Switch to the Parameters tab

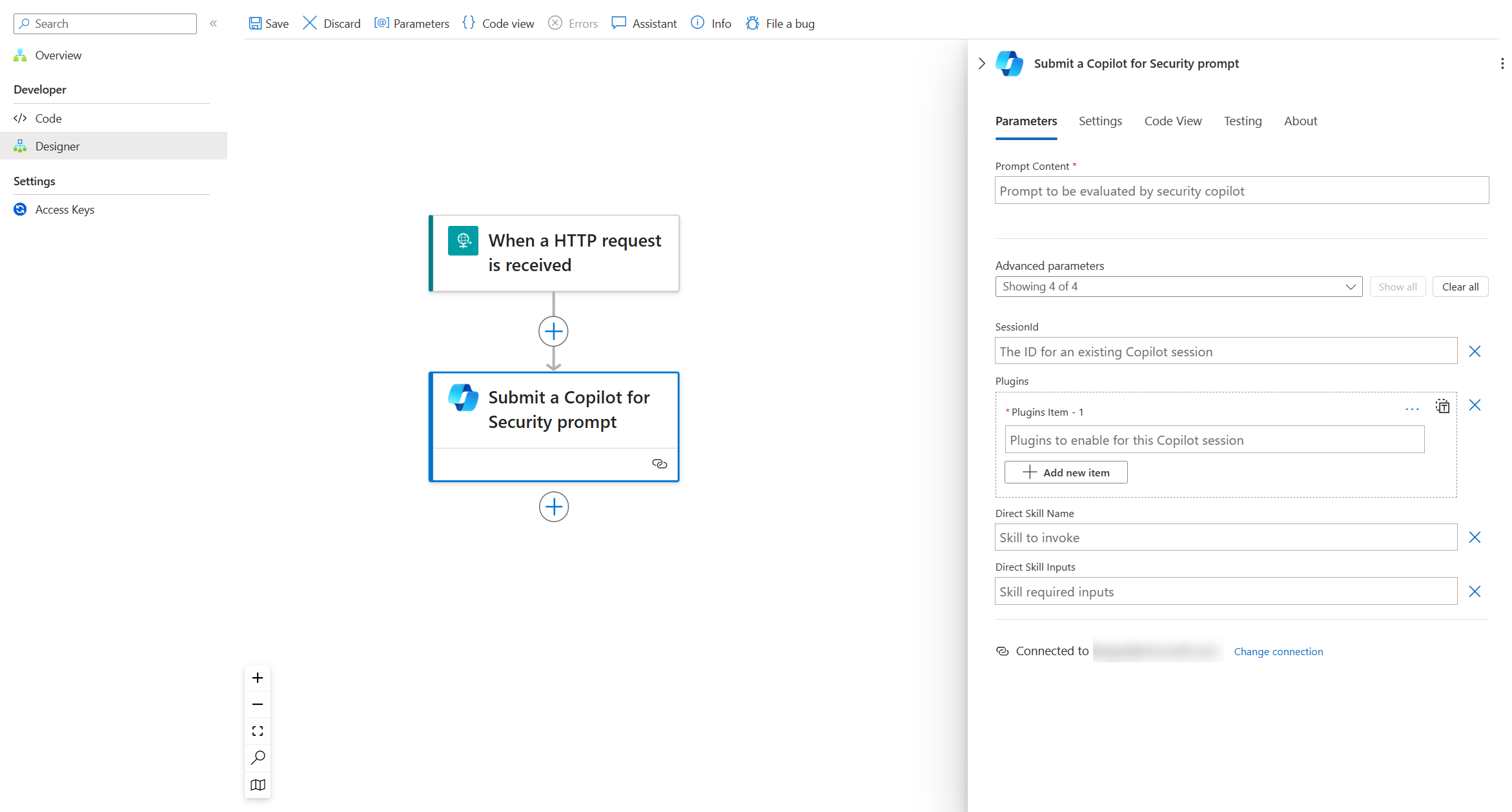point(1026,121)
